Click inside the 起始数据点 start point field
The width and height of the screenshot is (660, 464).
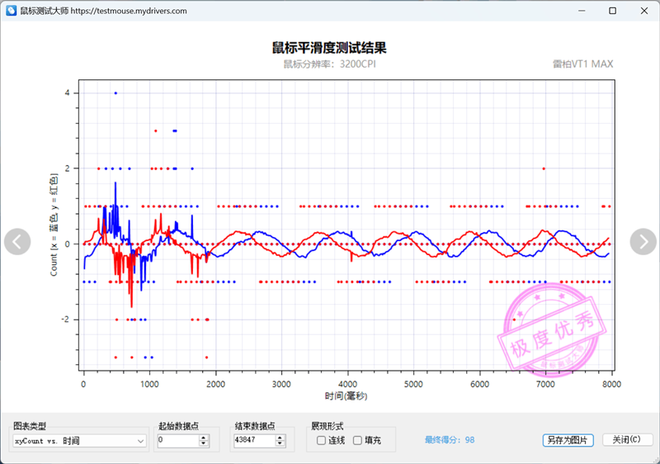click(x=177, y=440)
